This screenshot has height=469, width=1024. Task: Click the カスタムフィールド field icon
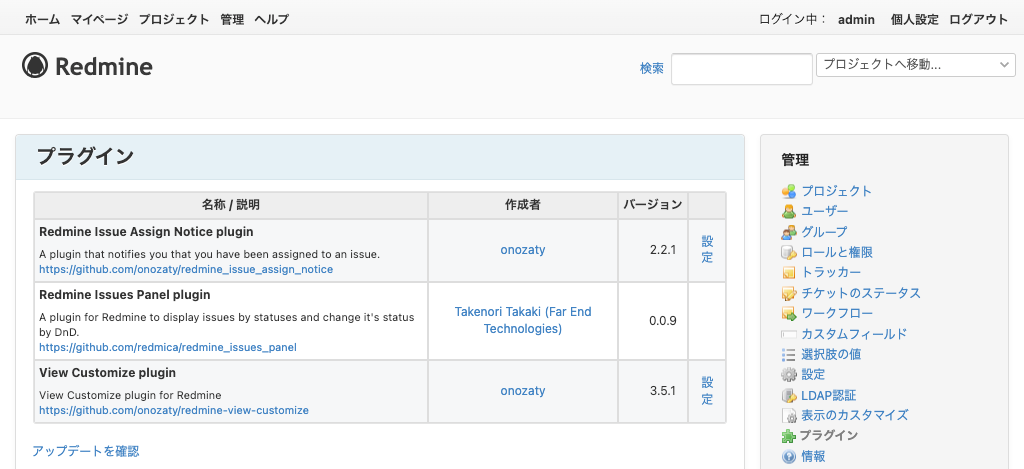pos(788,334)
